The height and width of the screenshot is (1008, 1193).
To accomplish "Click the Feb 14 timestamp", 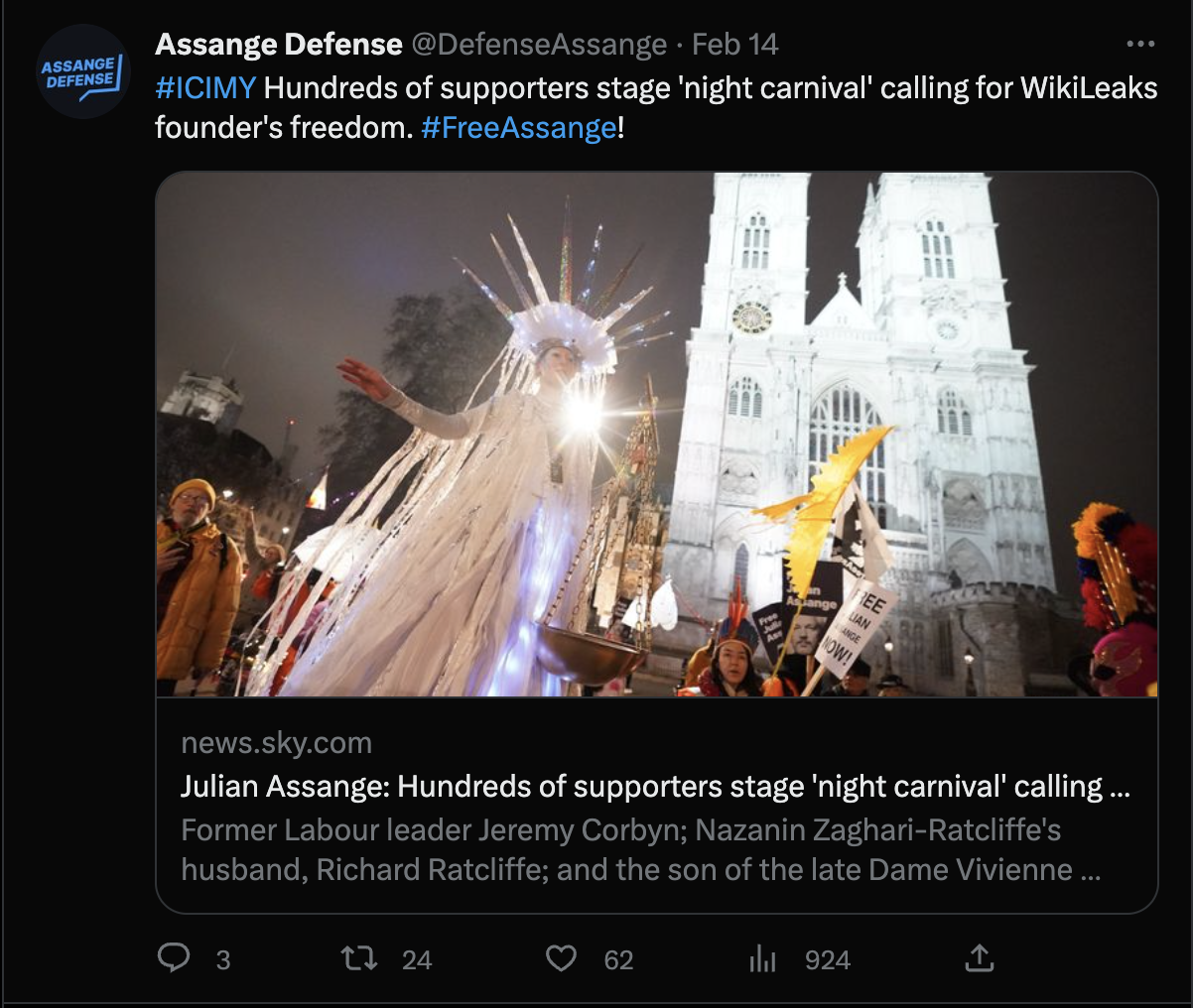I will click(734, 45).
